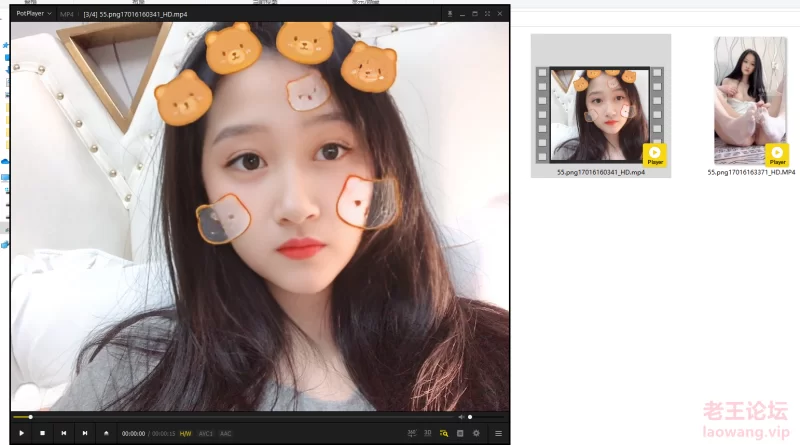Click the MP4 format label in title bar
800x445 pixels.
tap(67, 14)
